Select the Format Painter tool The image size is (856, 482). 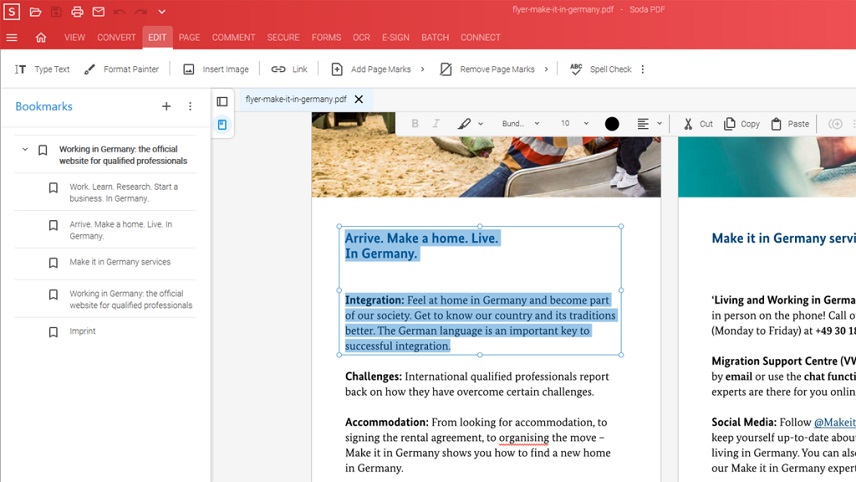click(x=121, y=69)
